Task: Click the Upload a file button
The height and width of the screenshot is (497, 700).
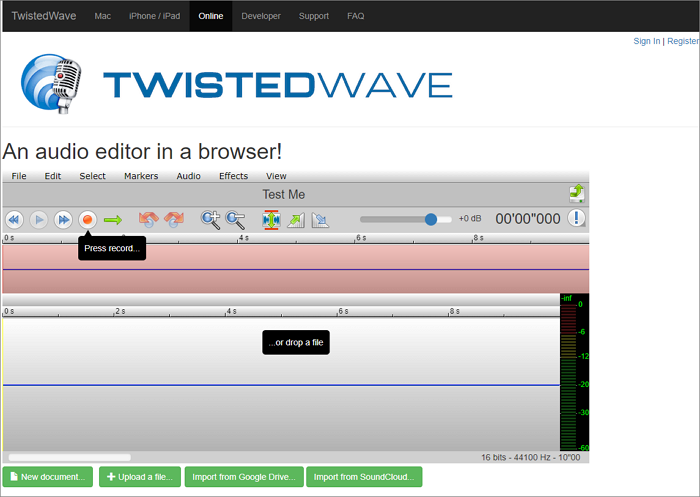Action: pos(140,476)
